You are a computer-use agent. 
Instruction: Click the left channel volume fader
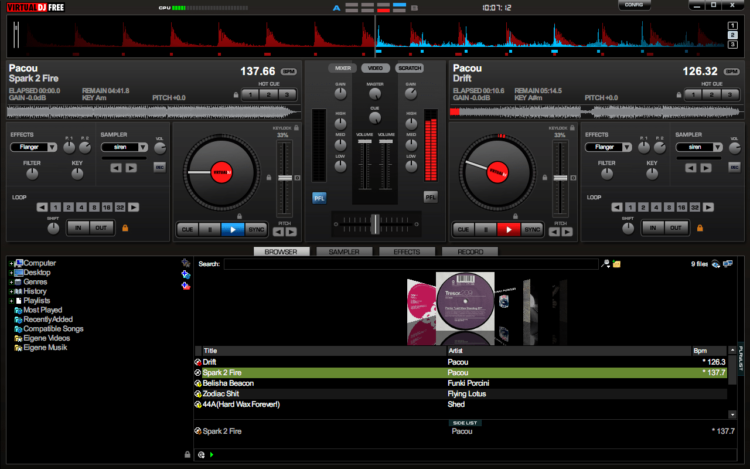[x=364, y=142]
